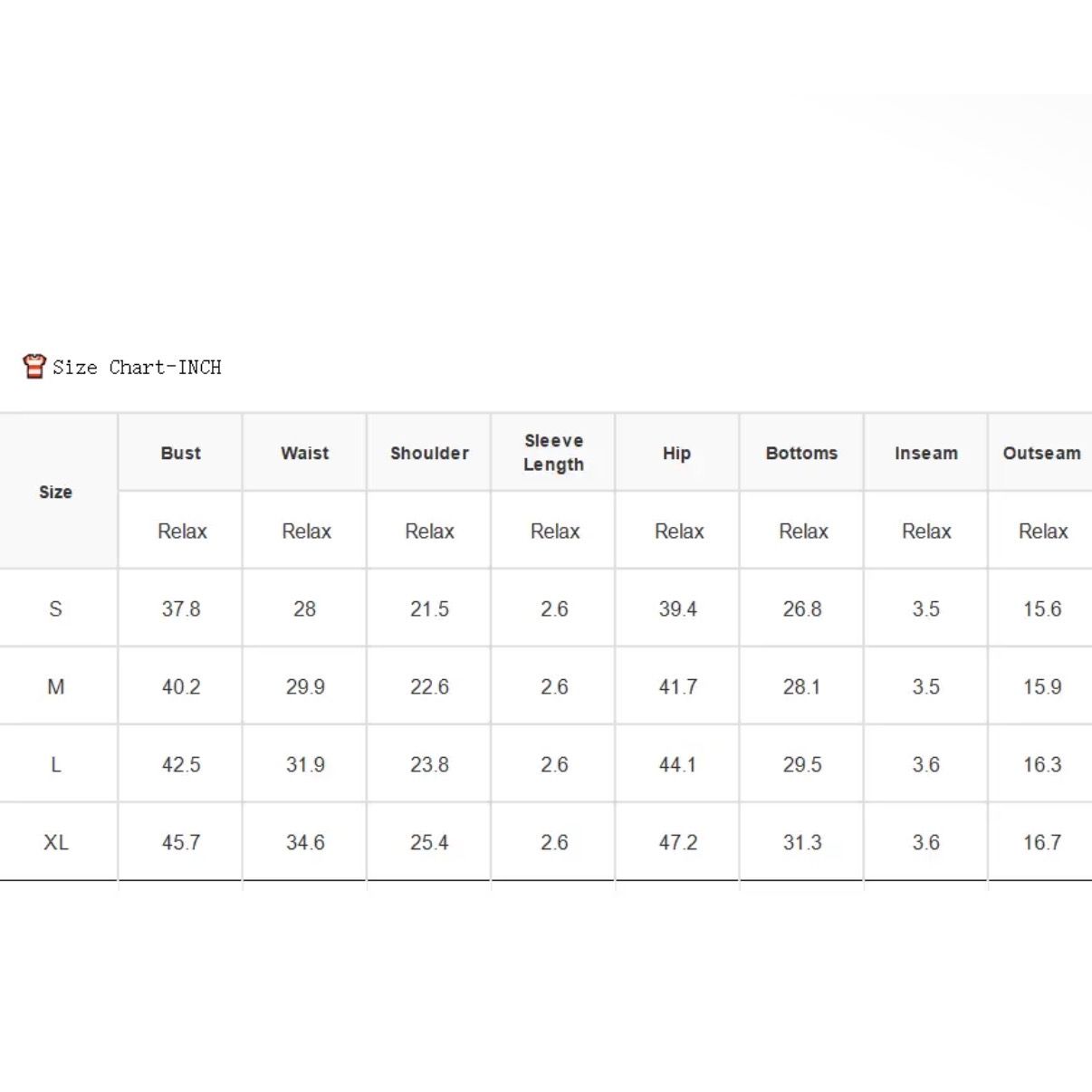This screenshot has width=1092, height=1092.
Task: Select the S size row label
Action: click(55, 608)
